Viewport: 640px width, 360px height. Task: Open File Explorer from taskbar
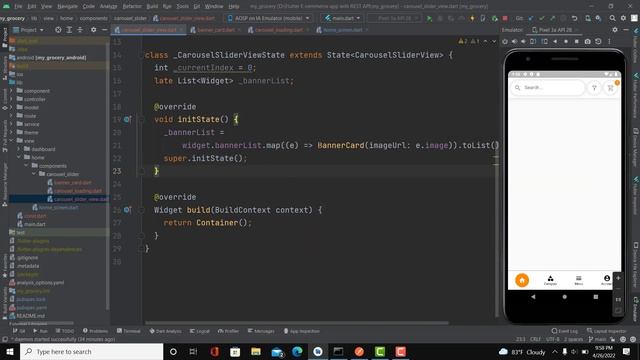[256, 352]
